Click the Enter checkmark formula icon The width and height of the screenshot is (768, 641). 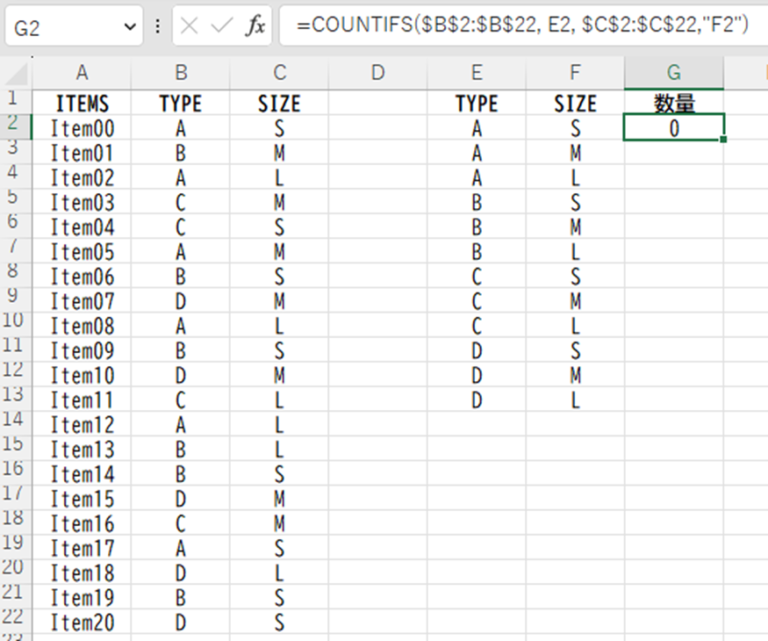[222, 27]
